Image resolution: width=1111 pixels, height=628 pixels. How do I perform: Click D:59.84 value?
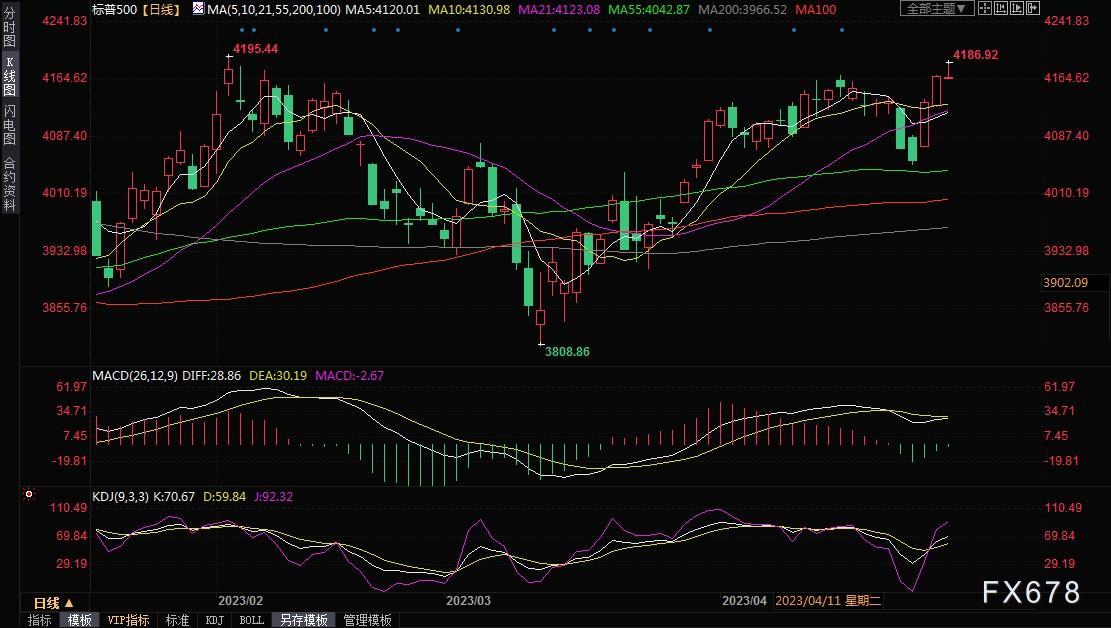click(x=225, y=496)
